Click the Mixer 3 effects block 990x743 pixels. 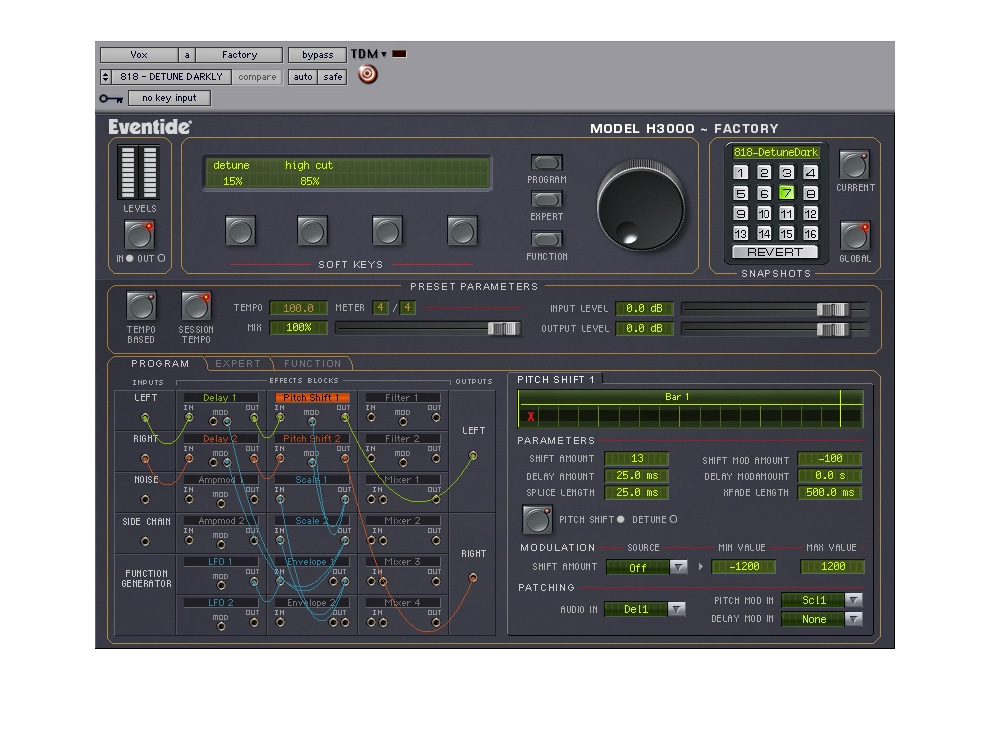[x=403, y=561]
